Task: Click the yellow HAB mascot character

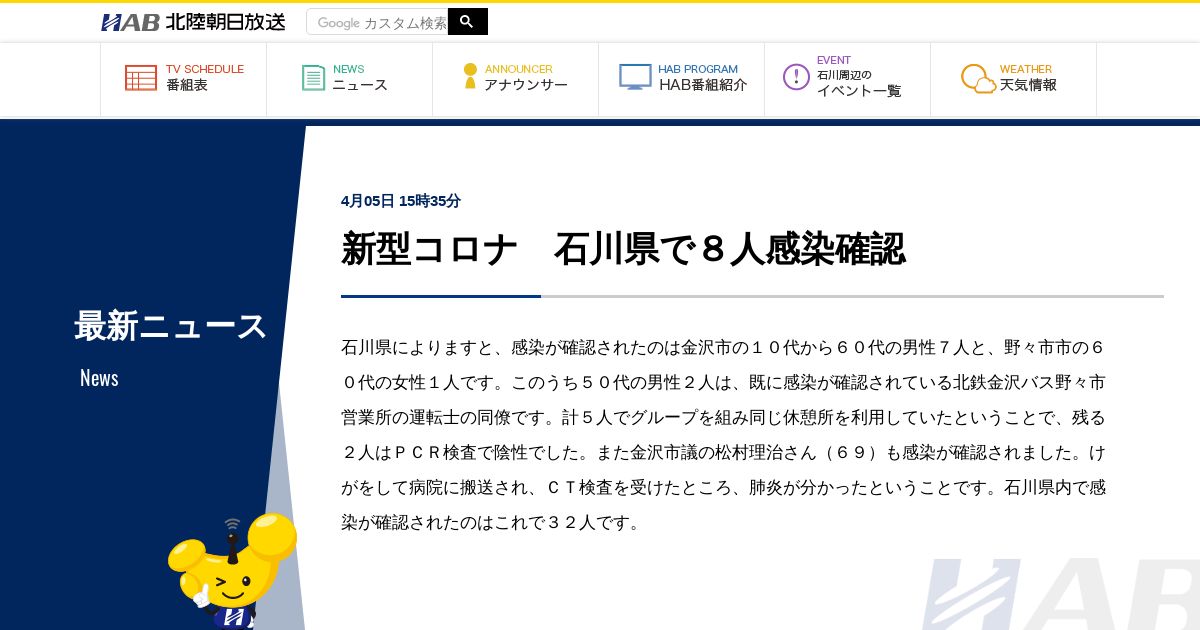Action: click(232, 572)
